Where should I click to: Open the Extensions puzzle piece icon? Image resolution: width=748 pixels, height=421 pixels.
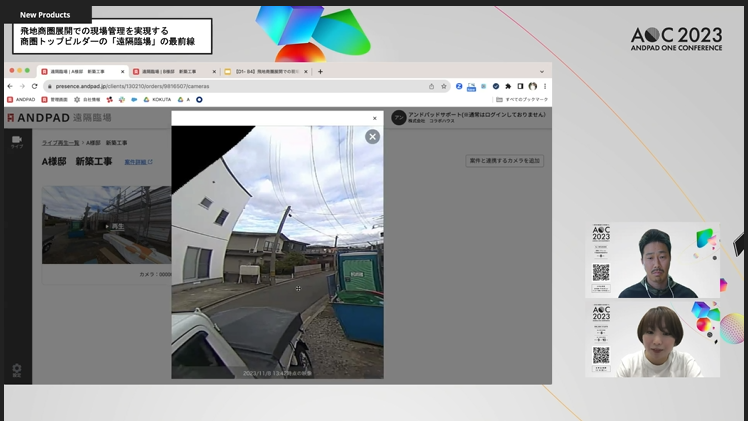point(508,86)
